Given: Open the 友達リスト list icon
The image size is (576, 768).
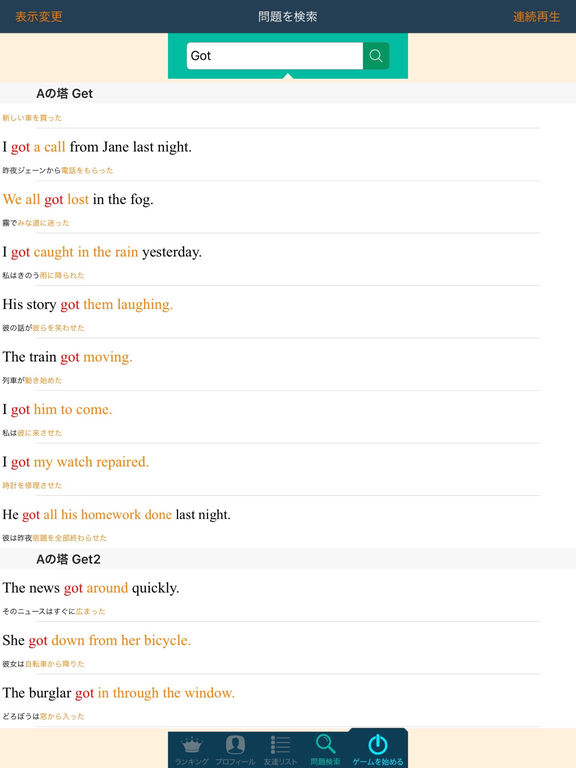Looking at the screenshot, I should (x=280, y=749).
